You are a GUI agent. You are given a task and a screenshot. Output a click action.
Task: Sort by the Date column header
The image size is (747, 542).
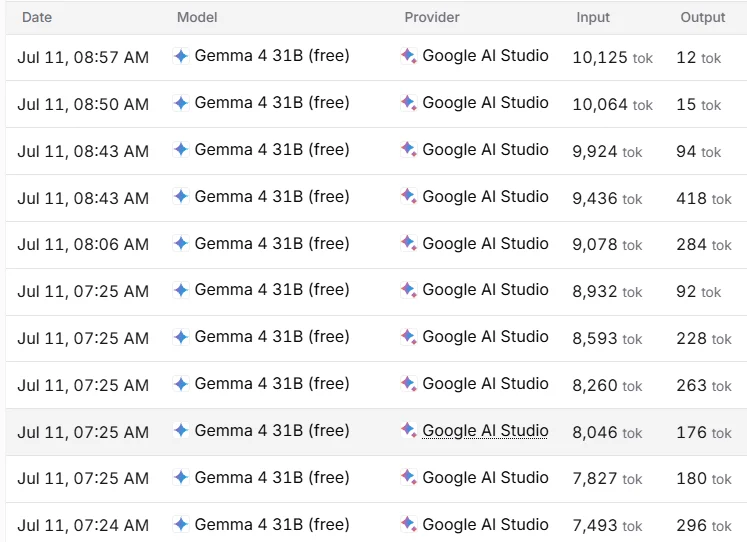point(37,18)
